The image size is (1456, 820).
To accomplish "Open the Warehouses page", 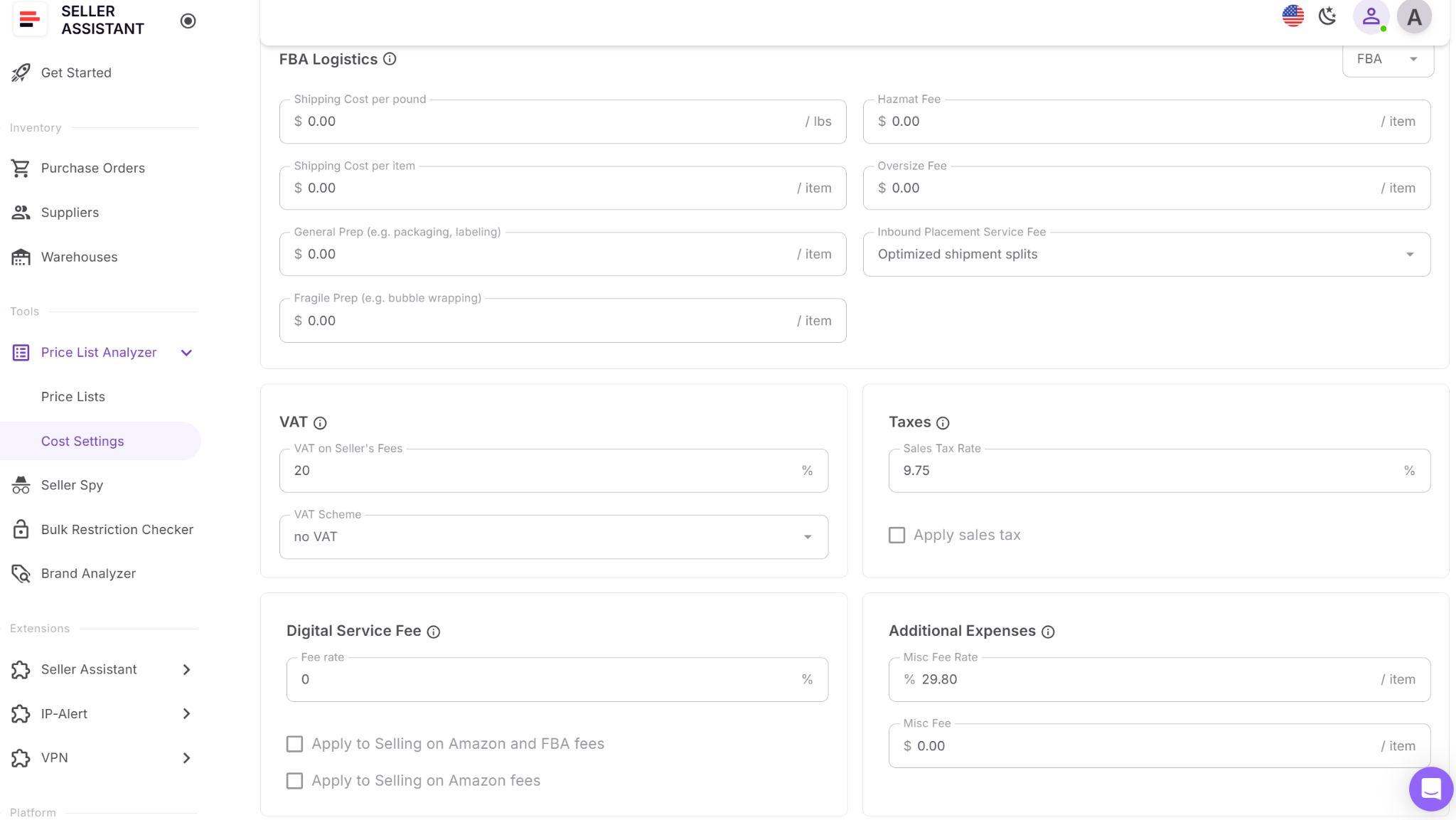I will 79,257.
